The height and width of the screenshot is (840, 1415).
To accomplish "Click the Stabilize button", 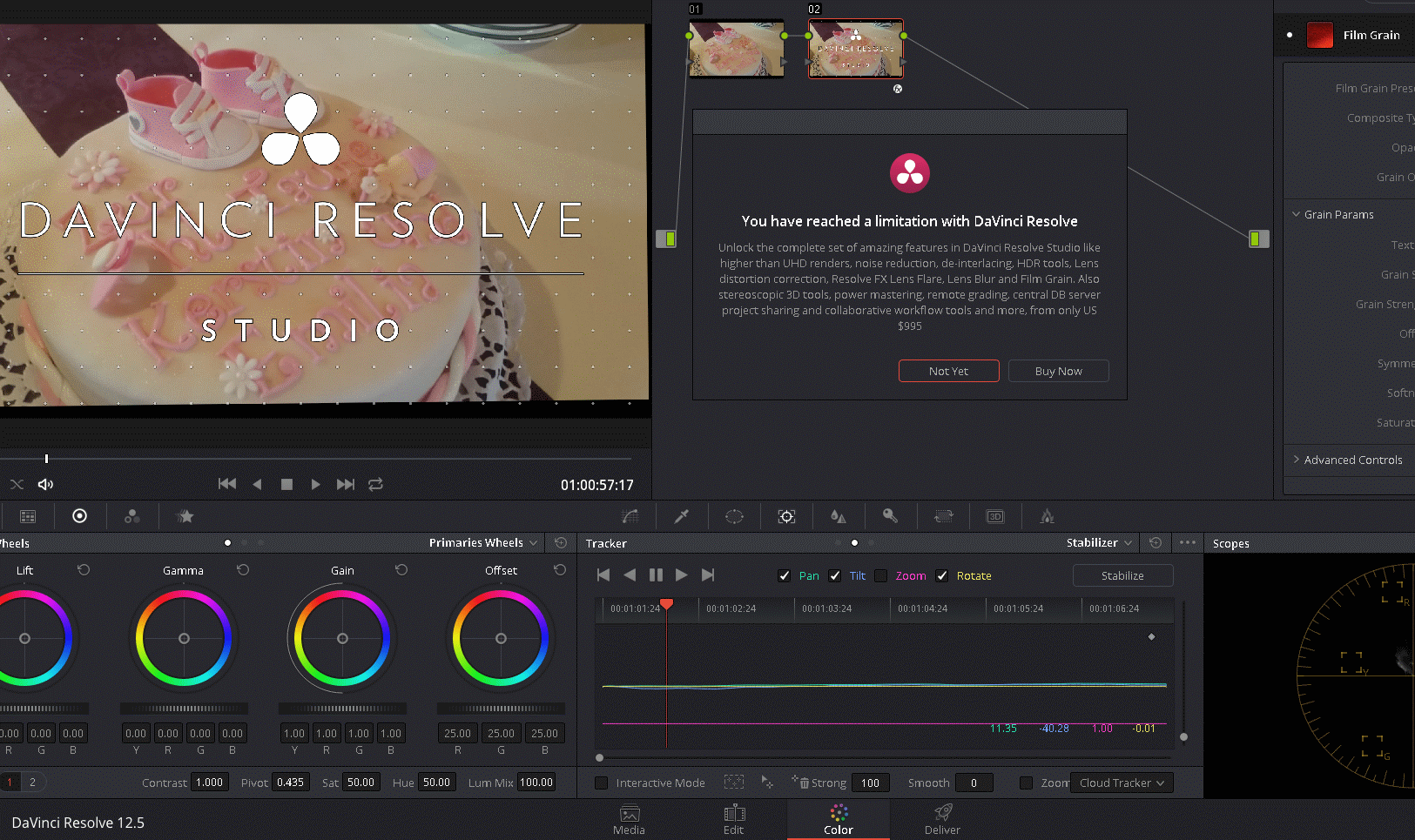I will [1122, 575].
